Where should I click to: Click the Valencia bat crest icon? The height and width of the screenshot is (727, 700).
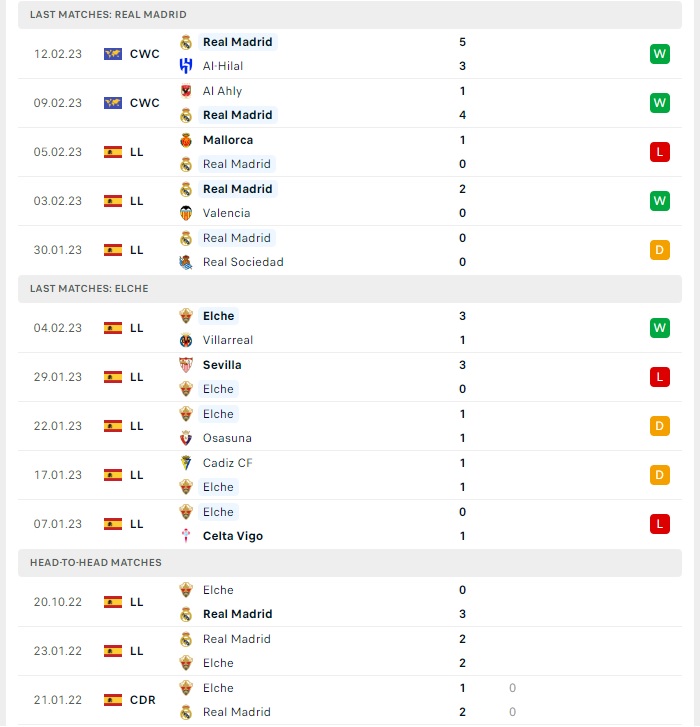tap(186, 213)
